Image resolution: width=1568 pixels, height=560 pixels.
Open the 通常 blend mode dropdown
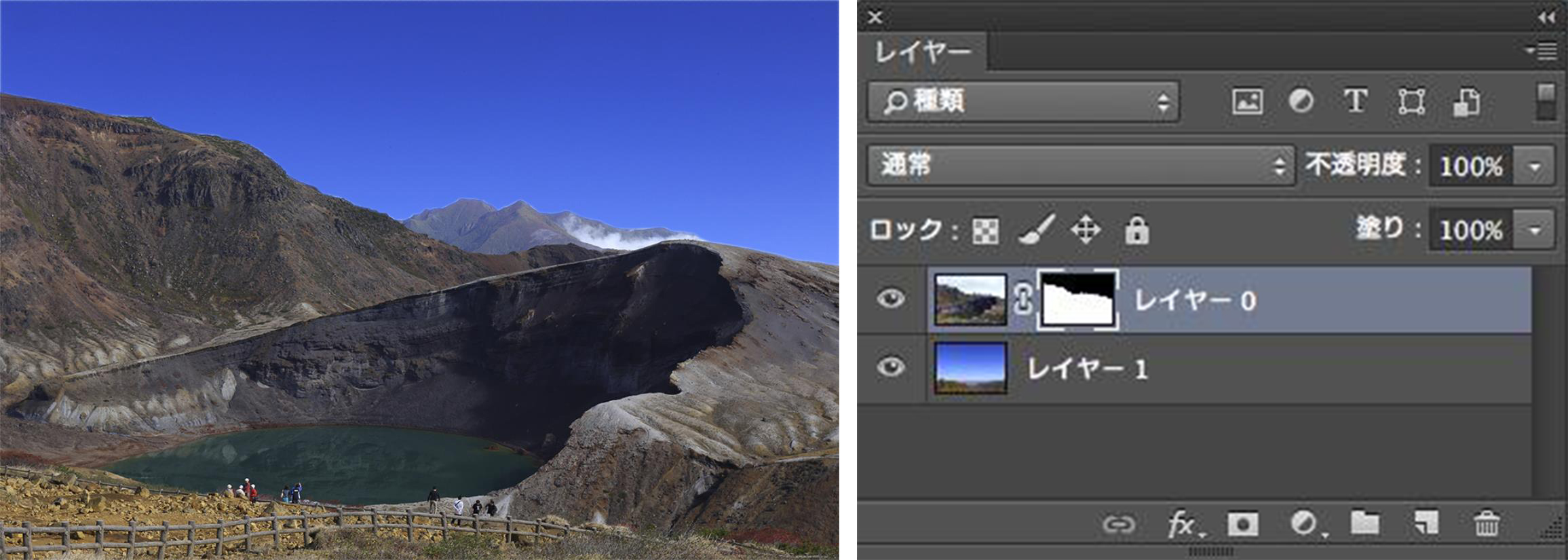[1081, 165]
